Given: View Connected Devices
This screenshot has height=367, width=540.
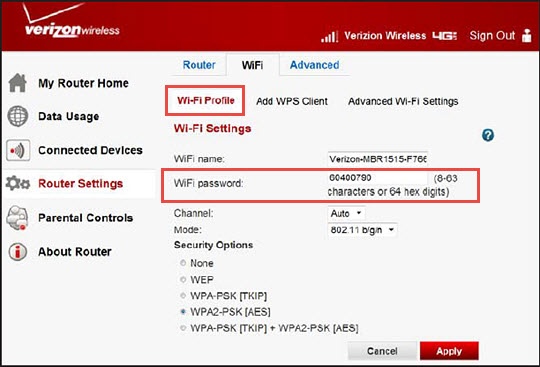Looking at the screenshot, I should [x=90, y=150].
